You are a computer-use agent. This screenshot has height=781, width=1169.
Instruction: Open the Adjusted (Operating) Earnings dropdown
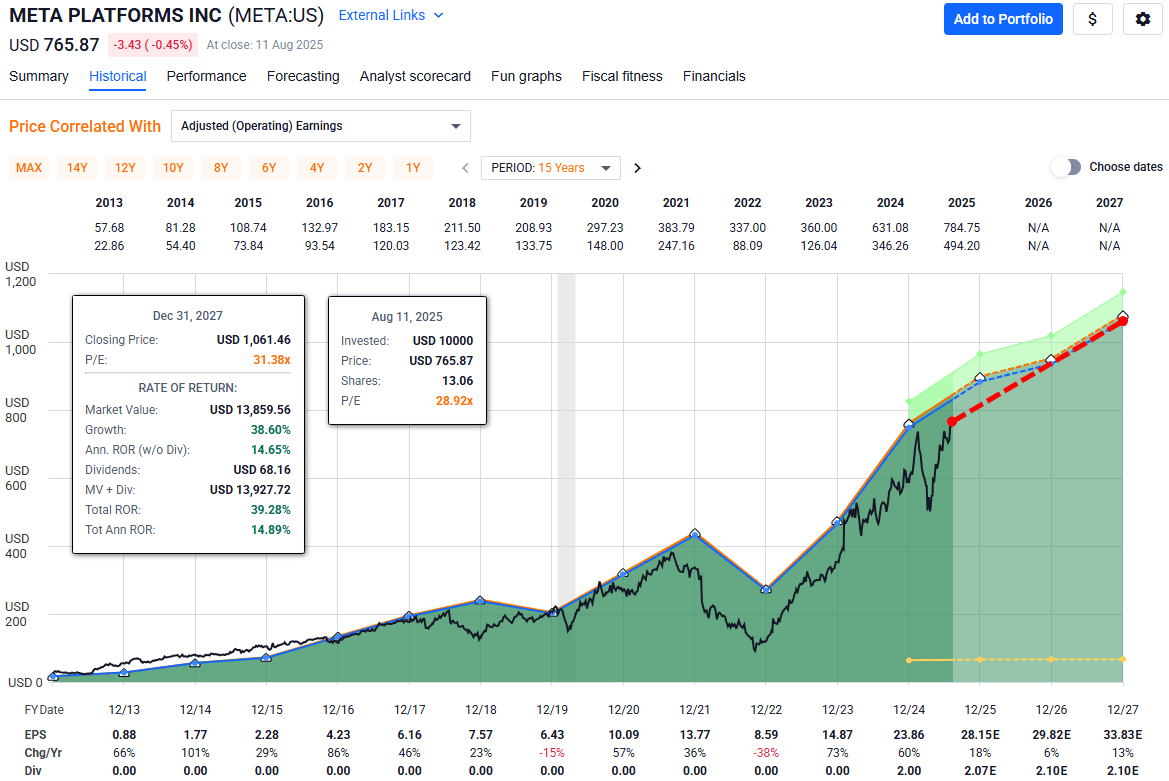pyautogui.click(x=320, y=125)
